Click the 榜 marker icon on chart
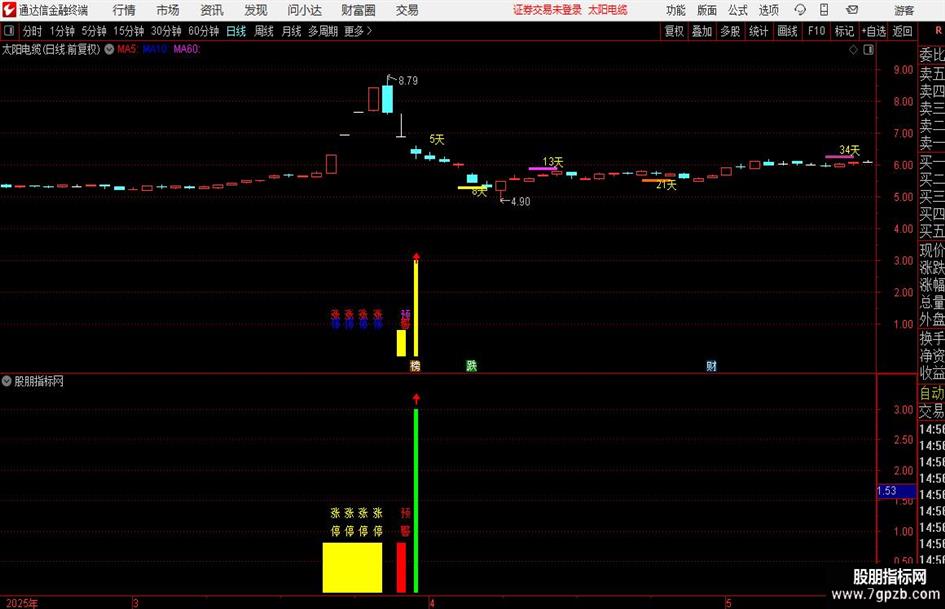 click(415, 365)
